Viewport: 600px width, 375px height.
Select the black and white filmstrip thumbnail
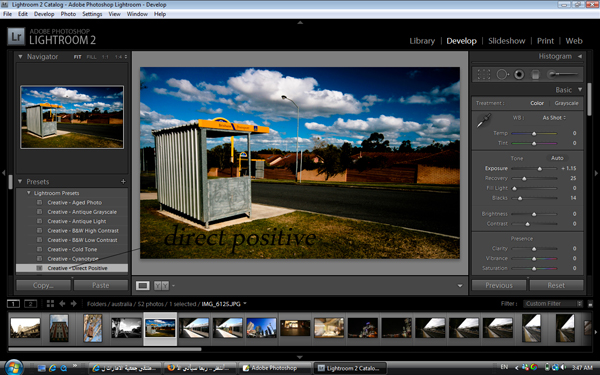[x=126, y=328]
